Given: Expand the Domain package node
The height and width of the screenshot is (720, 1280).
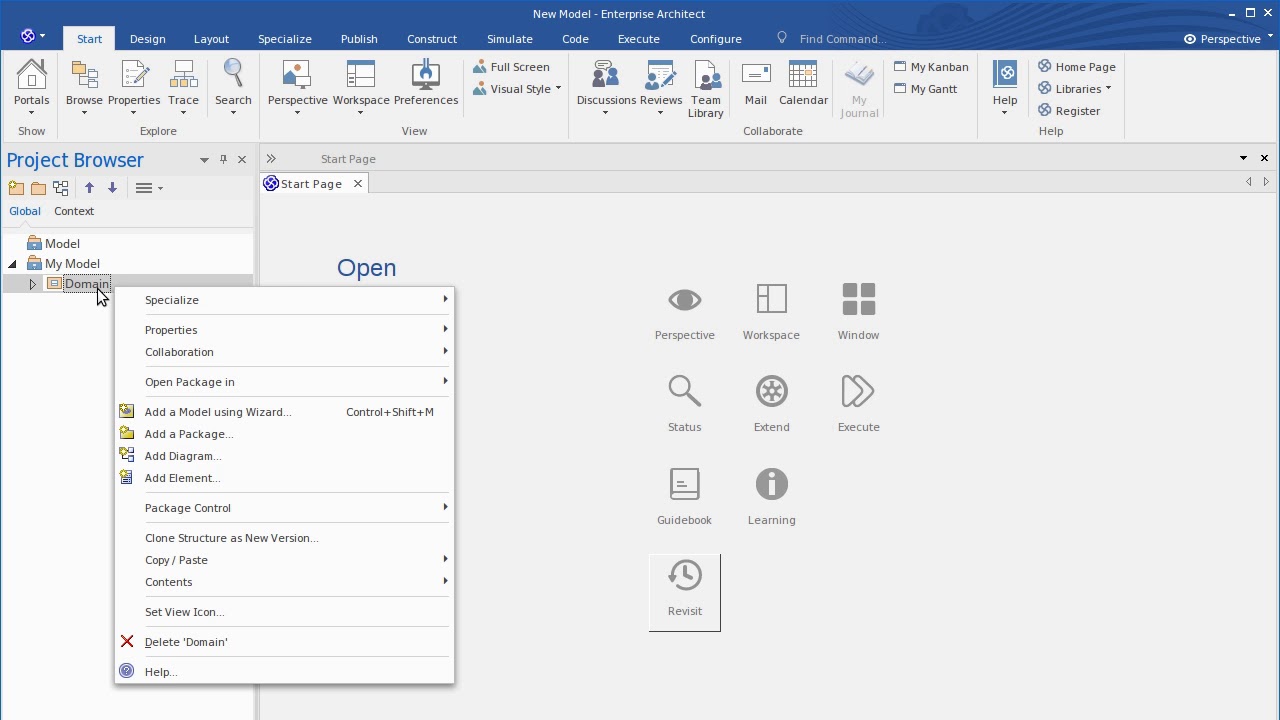Looking at the screenshot, I should pyautogui.click(x=32, y=285).
